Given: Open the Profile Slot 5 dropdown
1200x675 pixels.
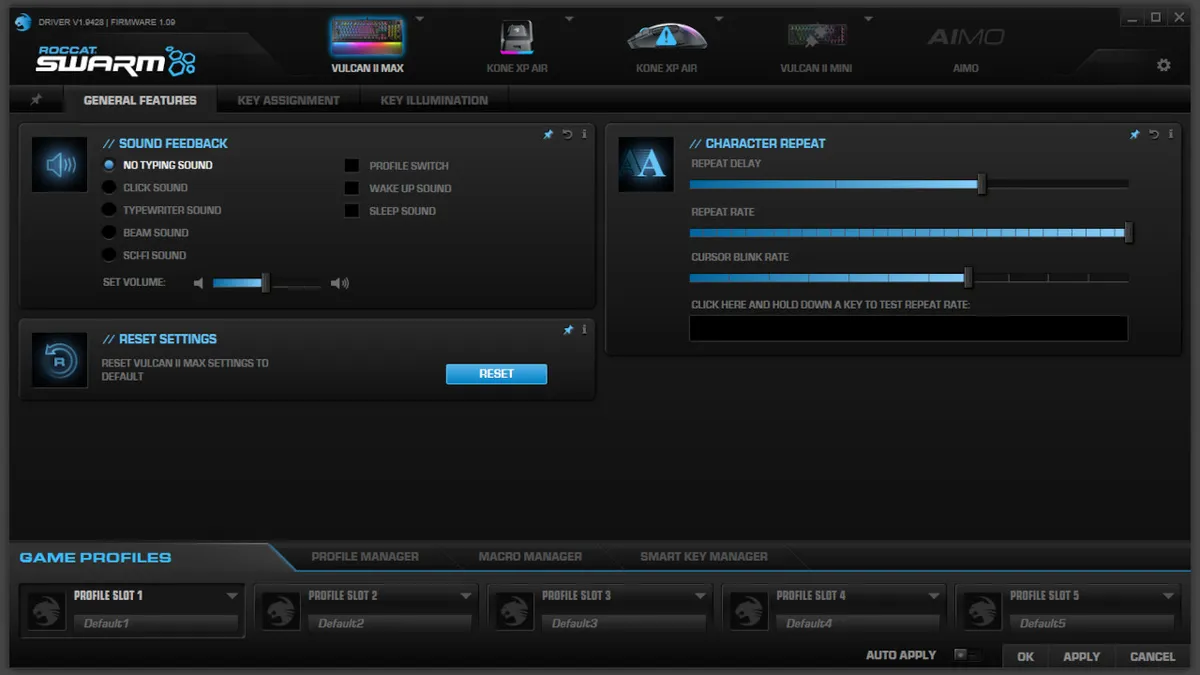Looking at the screenshot, I should (1170, 594).
